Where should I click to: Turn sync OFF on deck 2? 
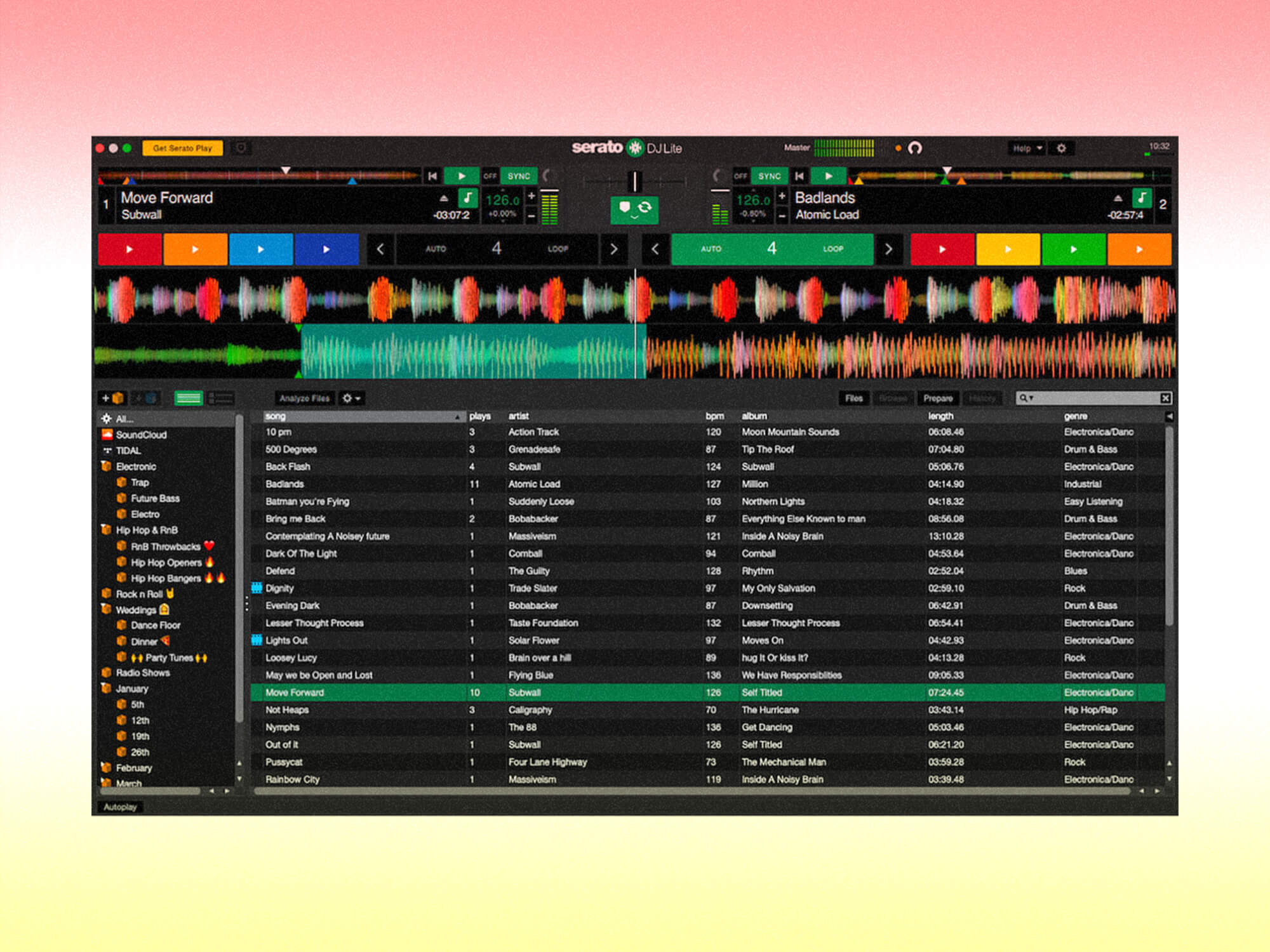(x=740, y=176)
